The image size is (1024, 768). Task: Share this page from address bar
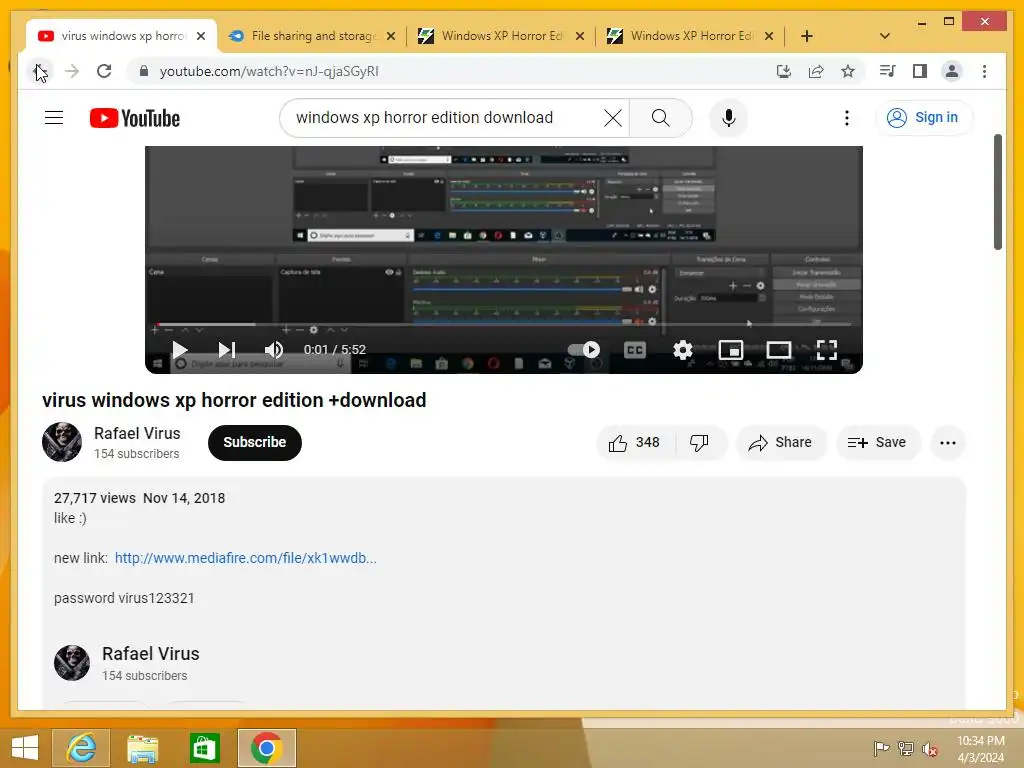(x=816, y=71)
